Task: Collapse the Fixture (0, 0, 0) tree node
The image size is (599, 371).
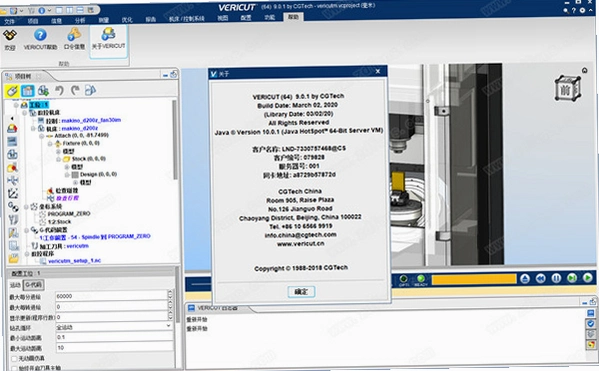Action: [50, 144]
